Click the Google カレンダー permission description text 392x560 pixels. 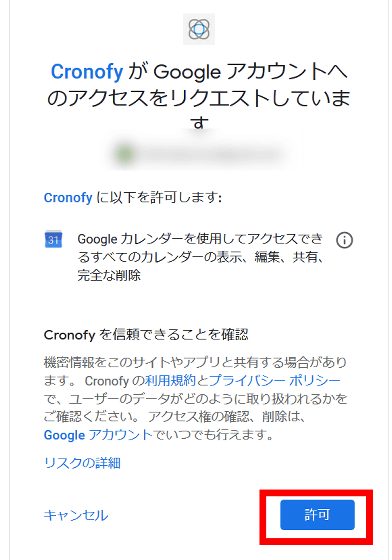[x=200, y=257]
